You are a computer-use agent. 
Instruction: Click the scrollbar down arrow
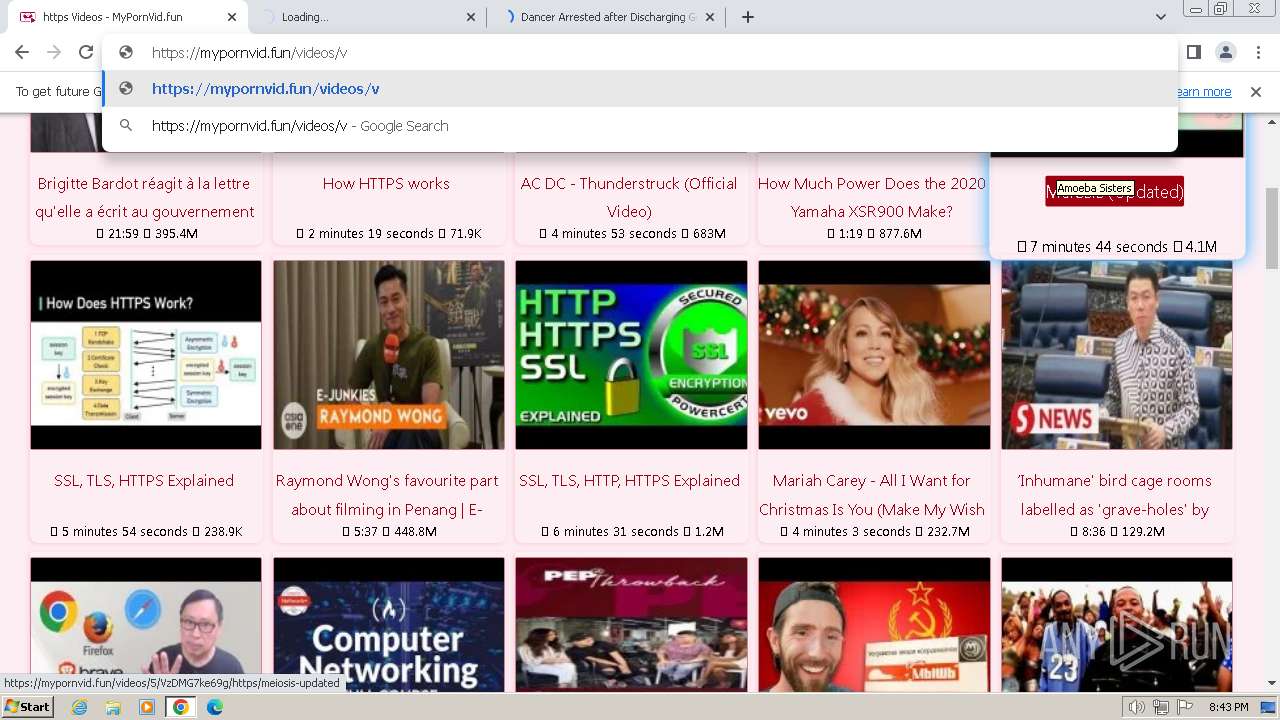1272,683
